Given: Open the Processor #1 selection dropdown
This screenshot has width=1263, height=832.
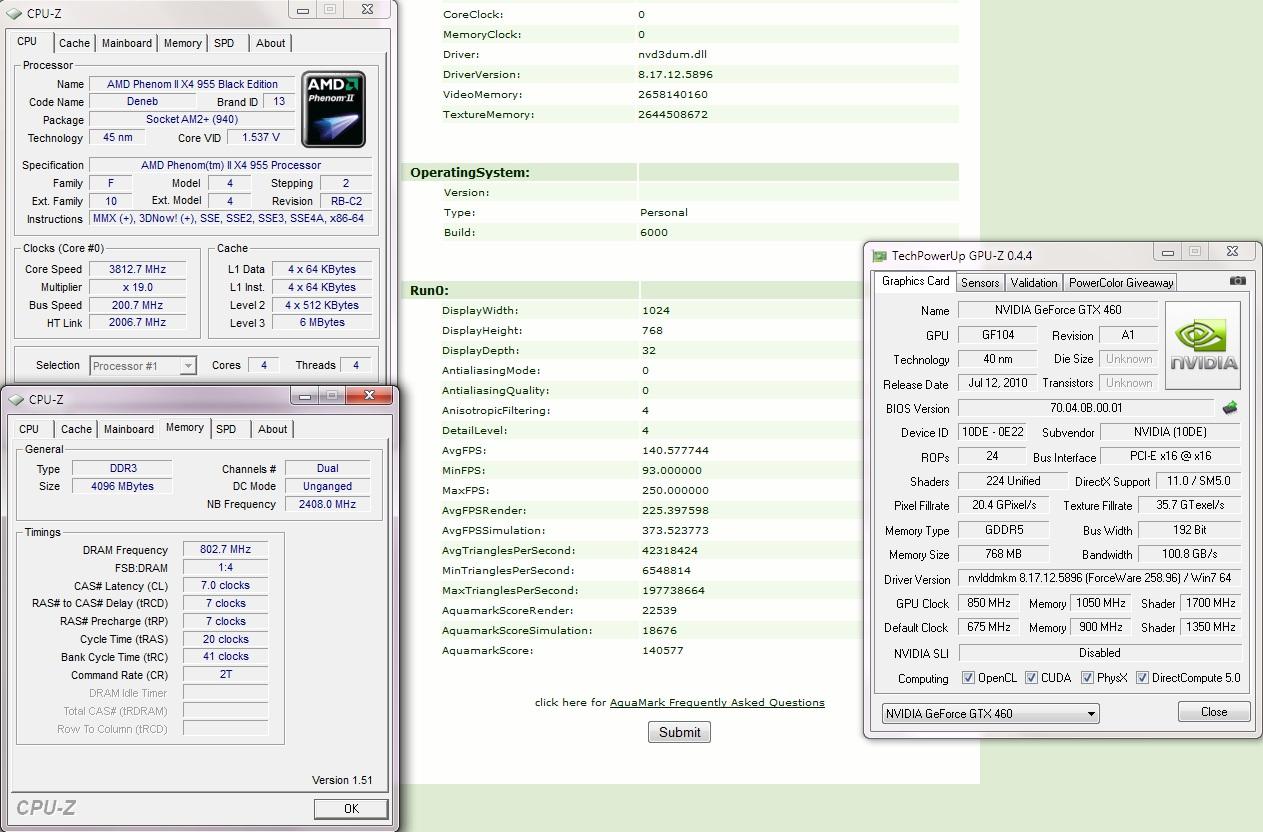Looking at the screenshot, I should coord(143,366).
